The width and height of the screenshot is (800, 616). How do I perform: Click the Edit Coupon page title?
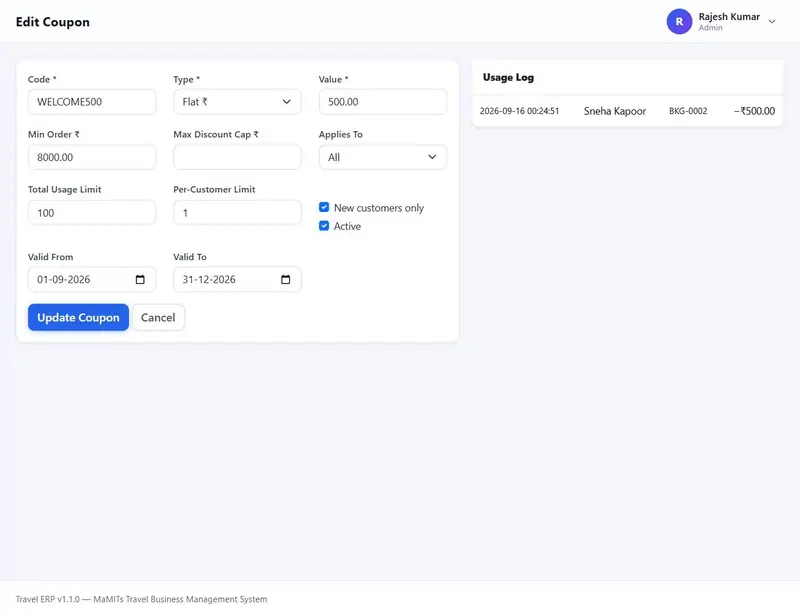point(53,22)
